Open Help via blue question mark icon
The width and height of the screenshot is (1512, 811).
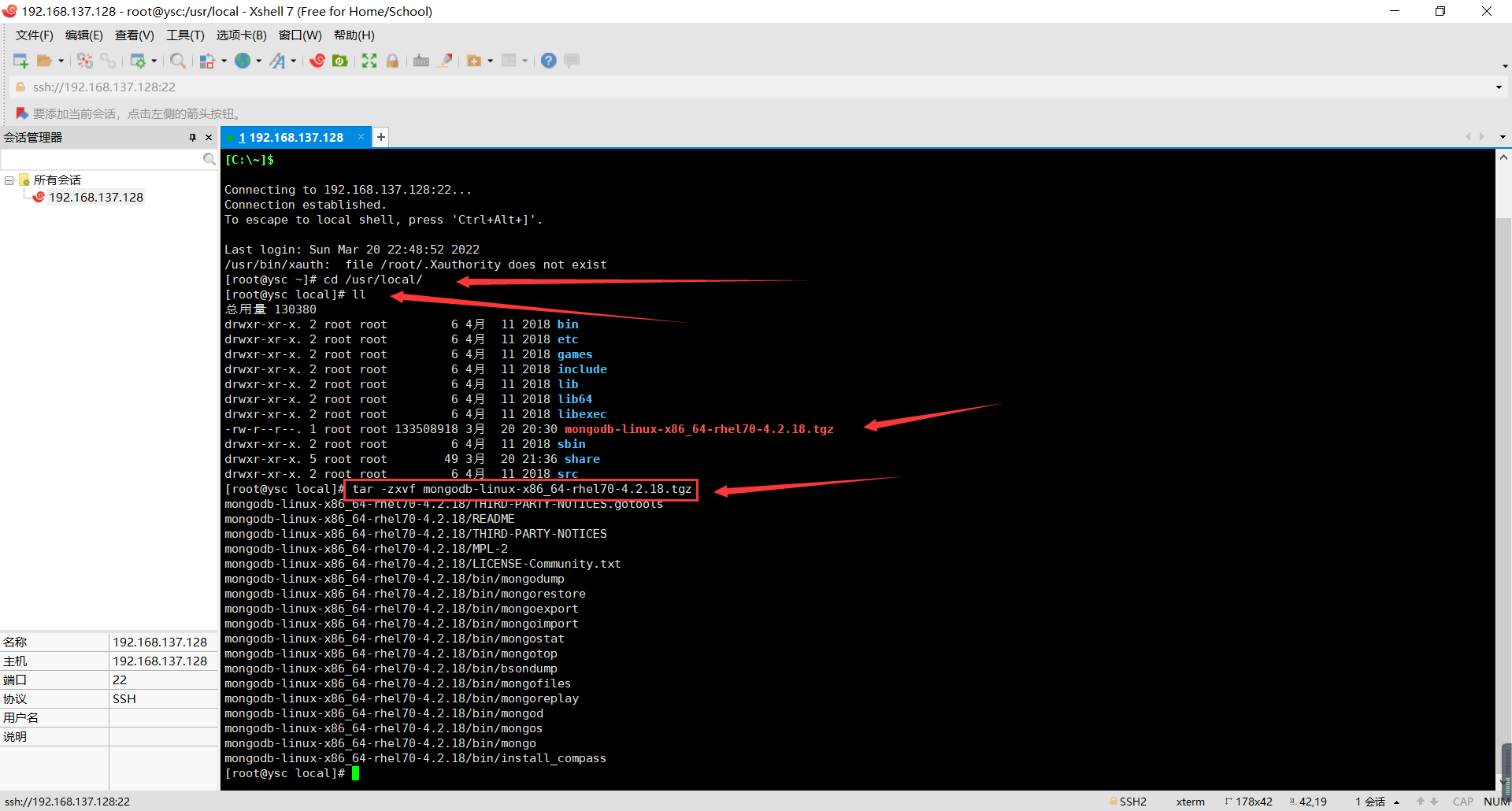pos(549,61)
